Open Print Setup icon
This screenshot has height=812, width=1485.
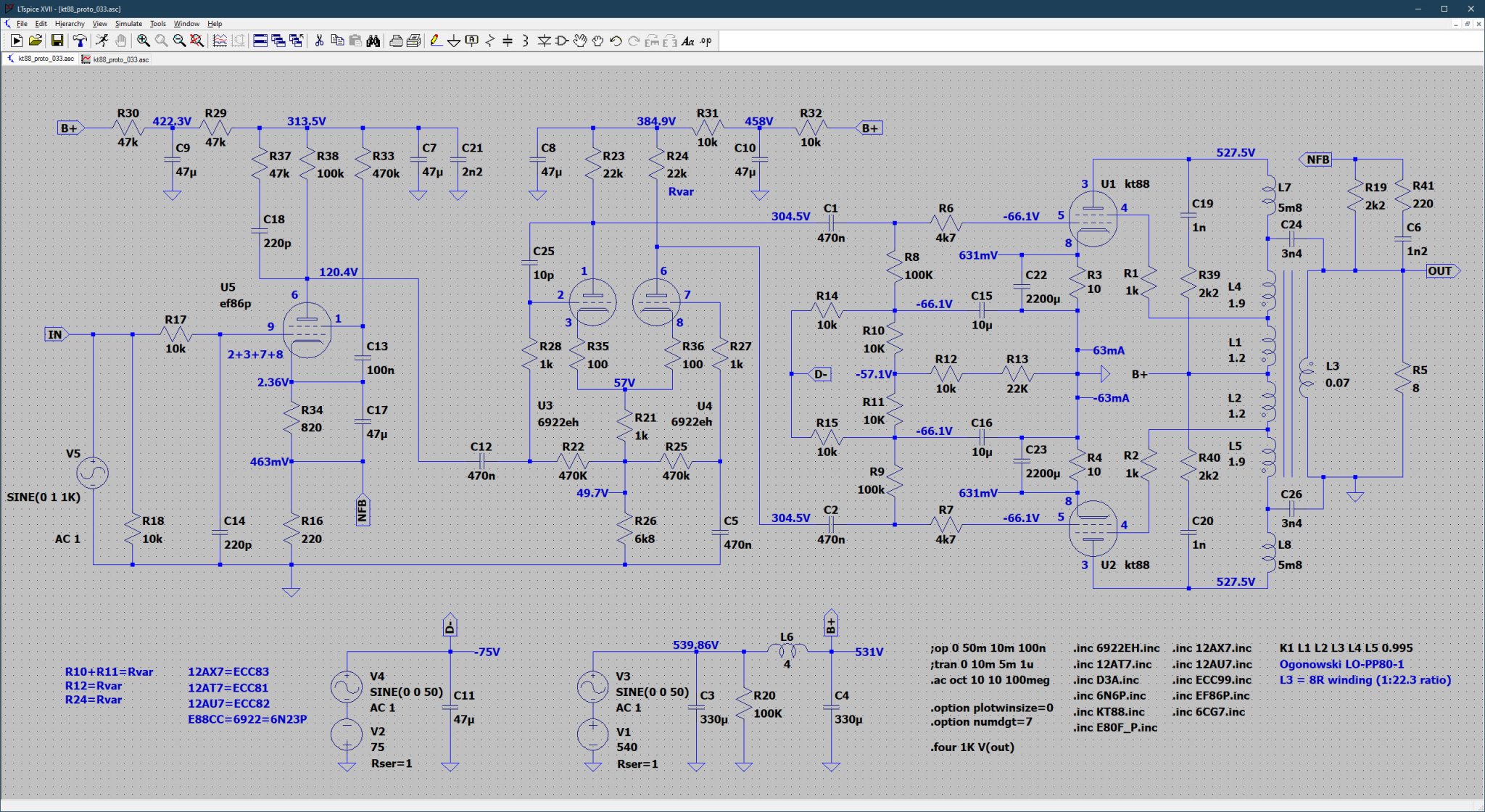(414, 41)
